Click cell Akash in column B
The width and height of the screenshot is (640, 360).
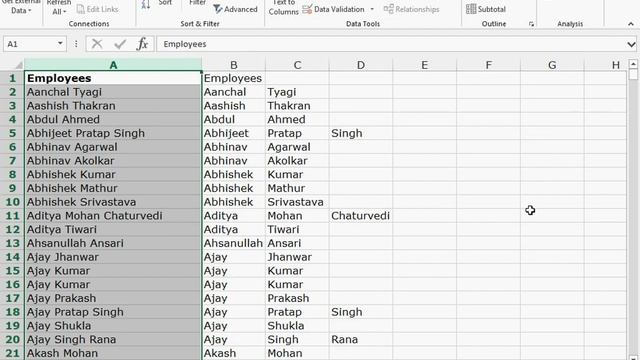[x=233, y=353]
